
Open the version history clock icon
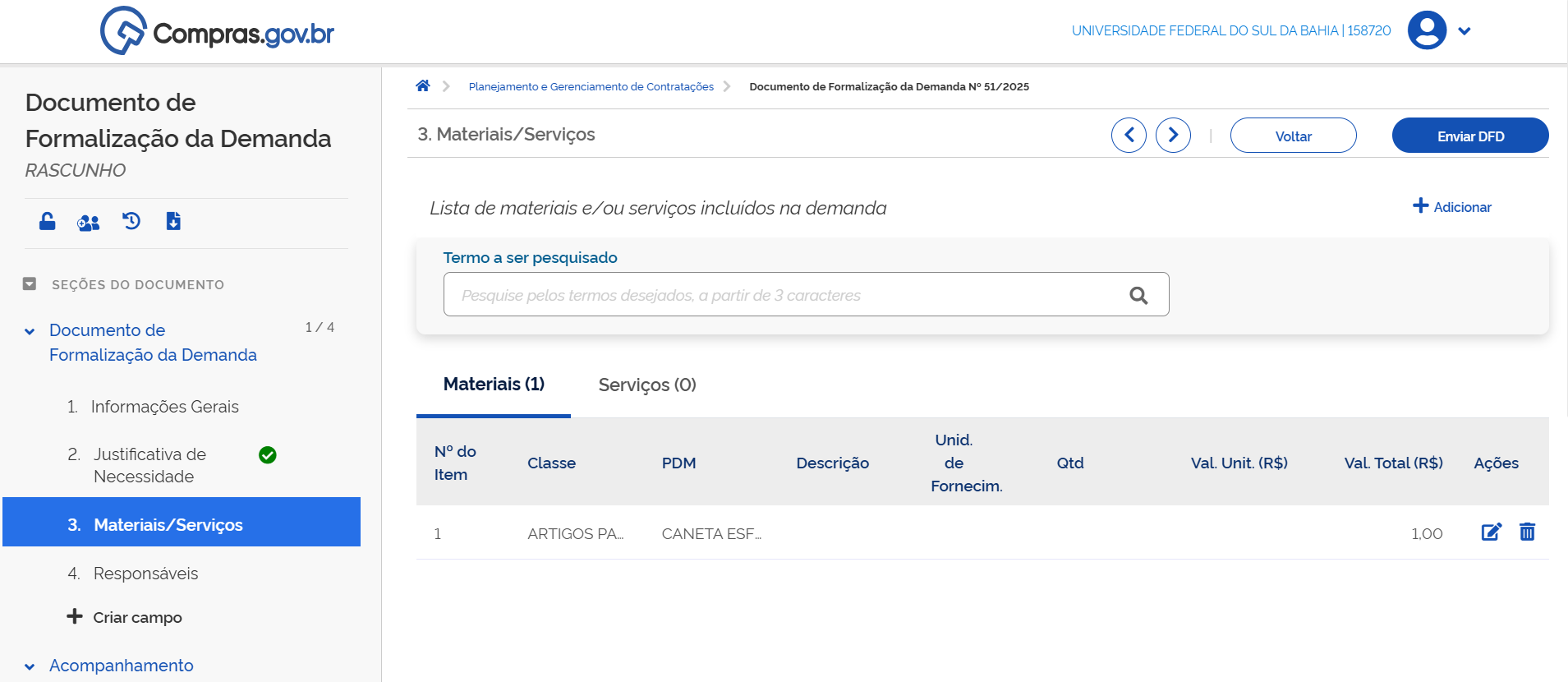[x=131, y=221]
